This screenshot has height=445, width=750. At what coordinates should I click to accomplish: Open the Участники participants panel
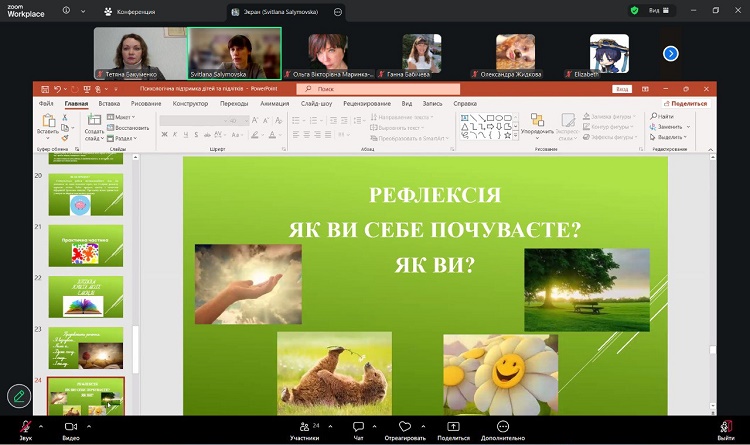click(x=304, y=428)
